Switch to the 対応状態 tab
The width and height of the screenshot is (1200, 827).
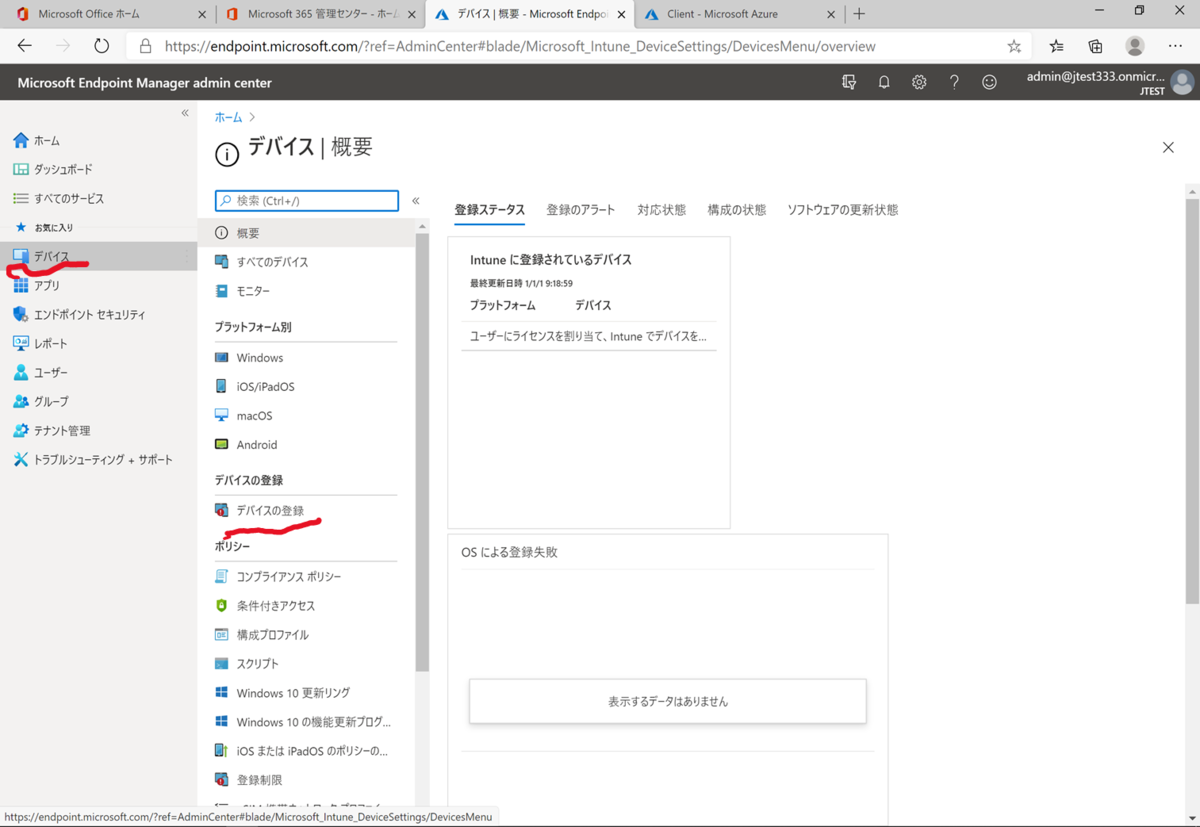[662, 210]
